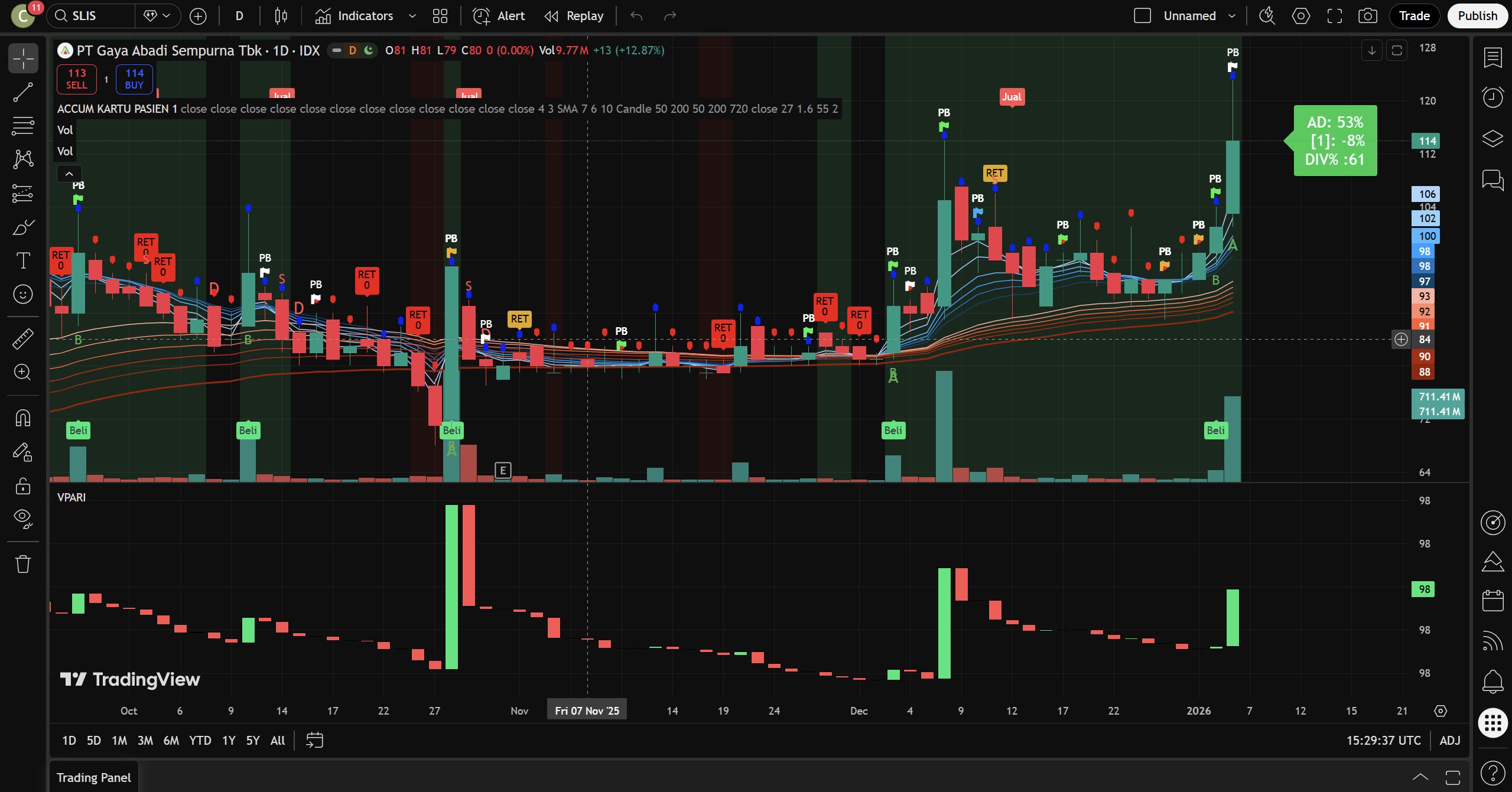Select the trend line drawing tool
The width and height of the screenshot is (1512, 792).
(x=23, y=92)
